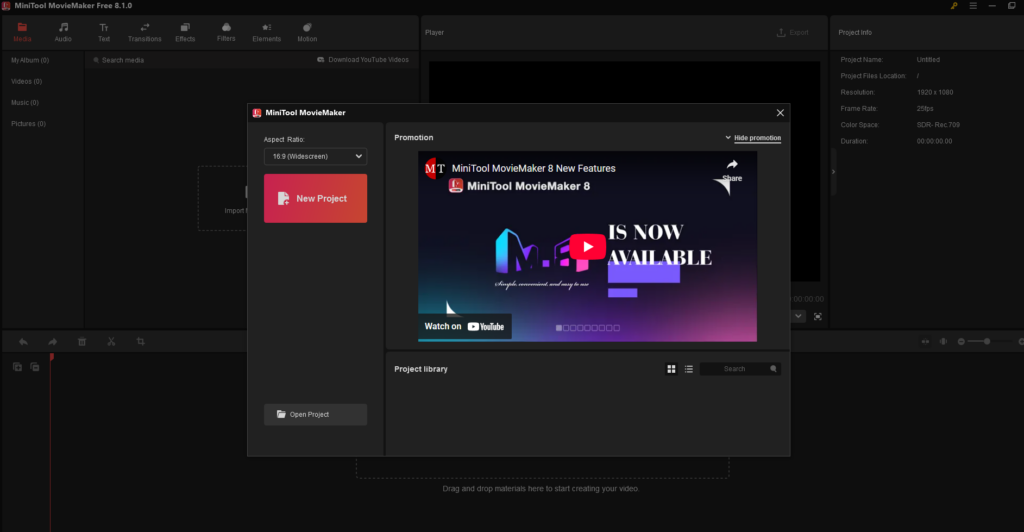Open the hamburger menu in title bar
The width and height of the screenshot is (1024, 532).
click(x=973, y=6)
